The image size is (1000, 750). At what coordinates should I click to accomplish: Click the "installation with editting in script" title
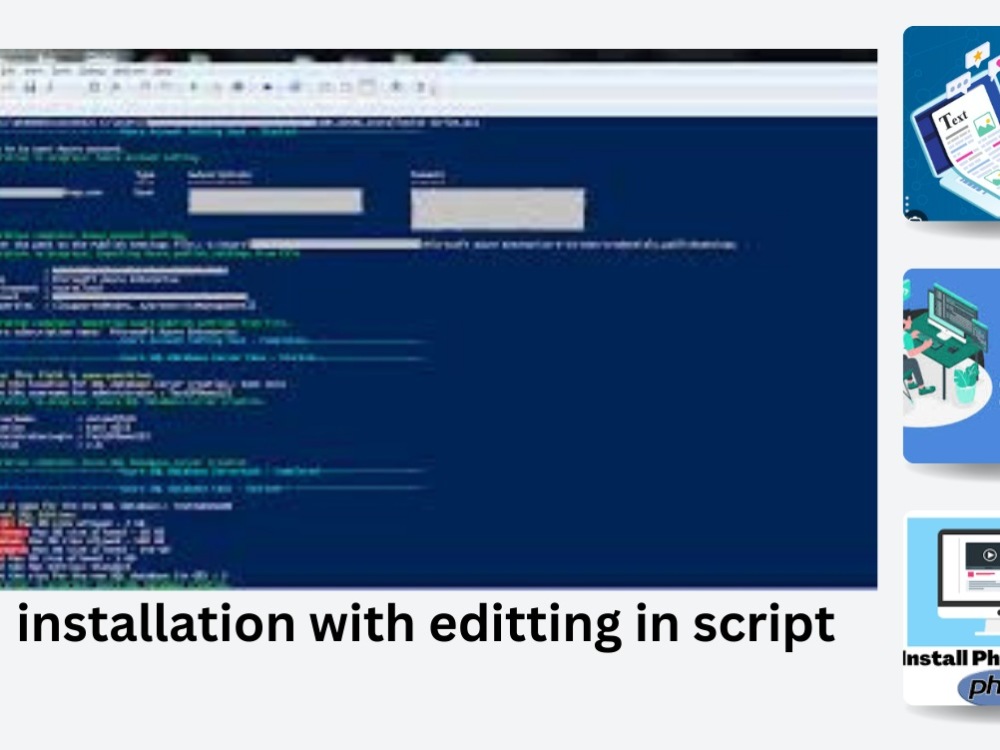pos(426,624)
